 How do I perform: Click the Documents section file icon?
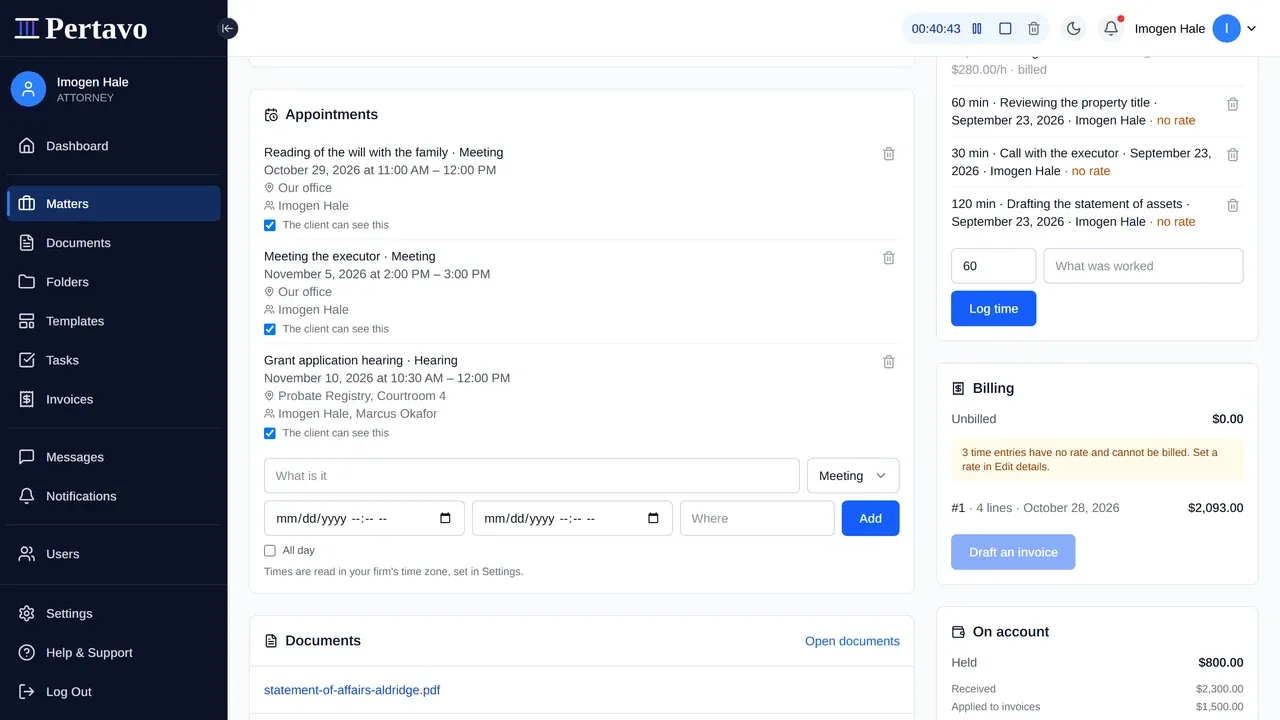(x=271, y=641)
